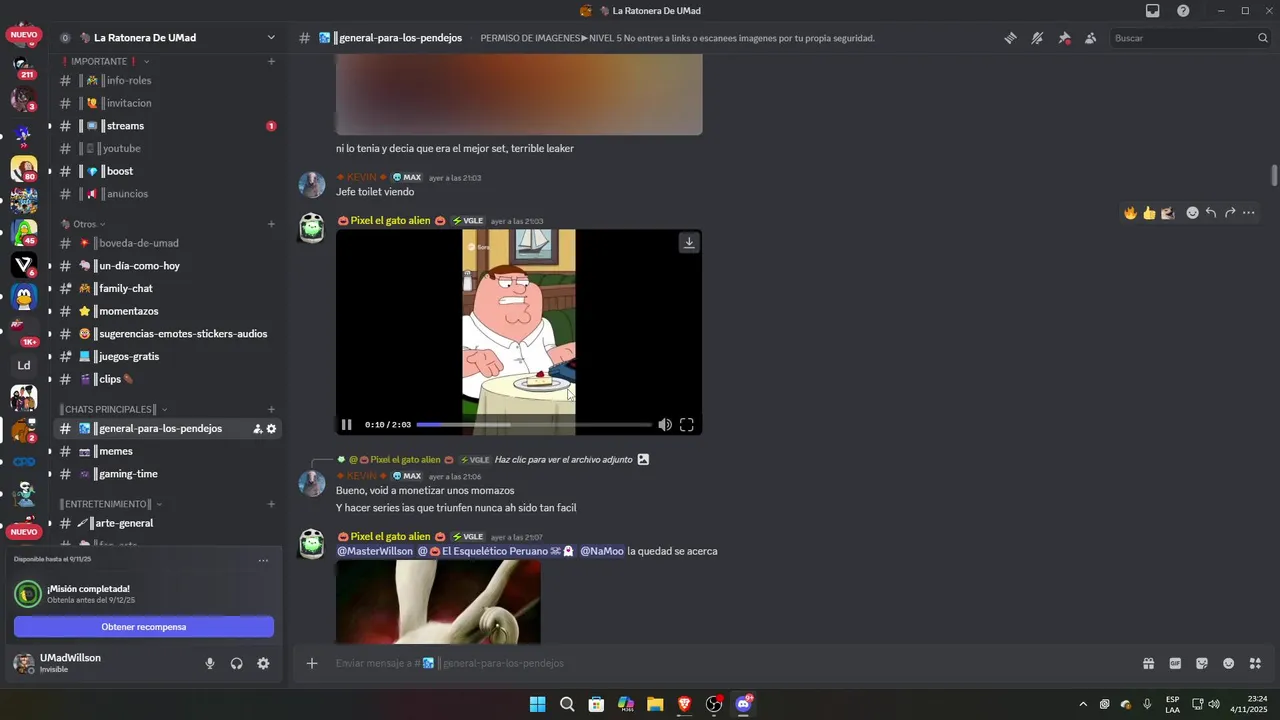Open the sticker picker
Screen dimensions: 1280x720
(1202, 663)
